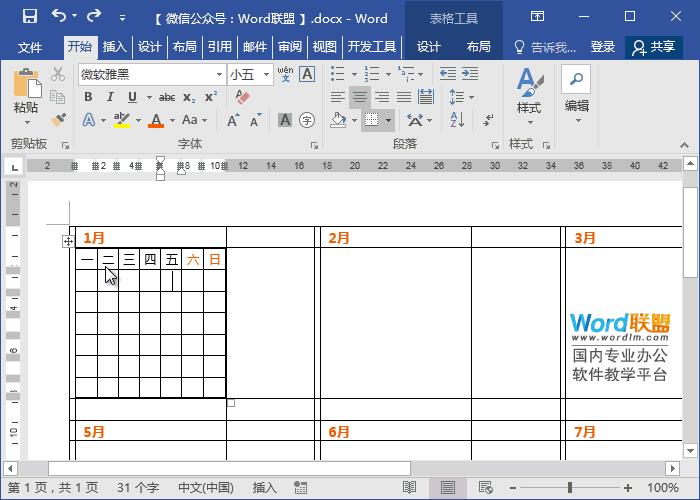Viewport: 700px width, 500px height.
Task: Switch to Web Layout view
Action: coord(485,487)
